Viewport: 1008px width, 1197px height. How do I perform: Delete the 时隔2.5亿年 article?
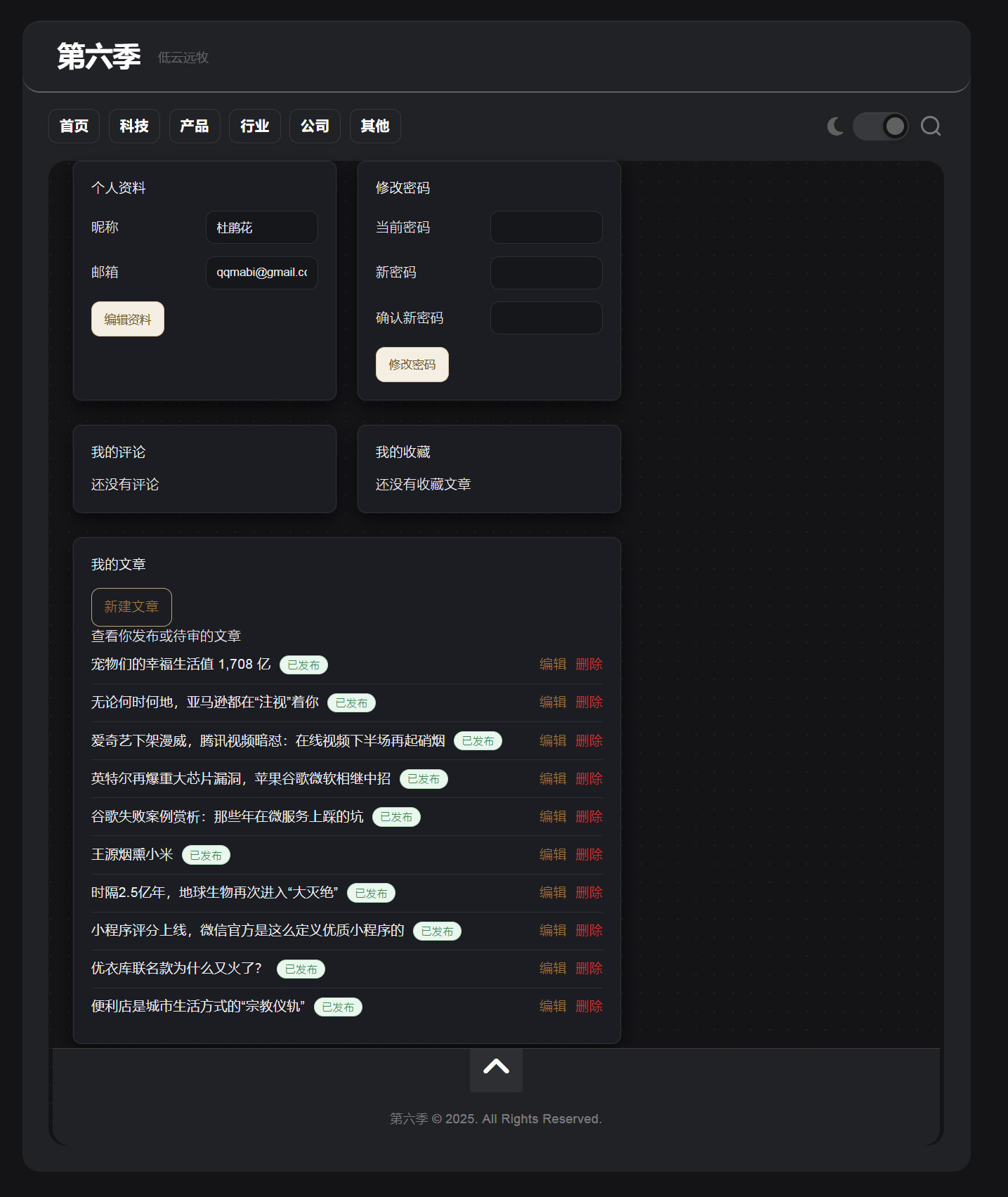(589, 893)
